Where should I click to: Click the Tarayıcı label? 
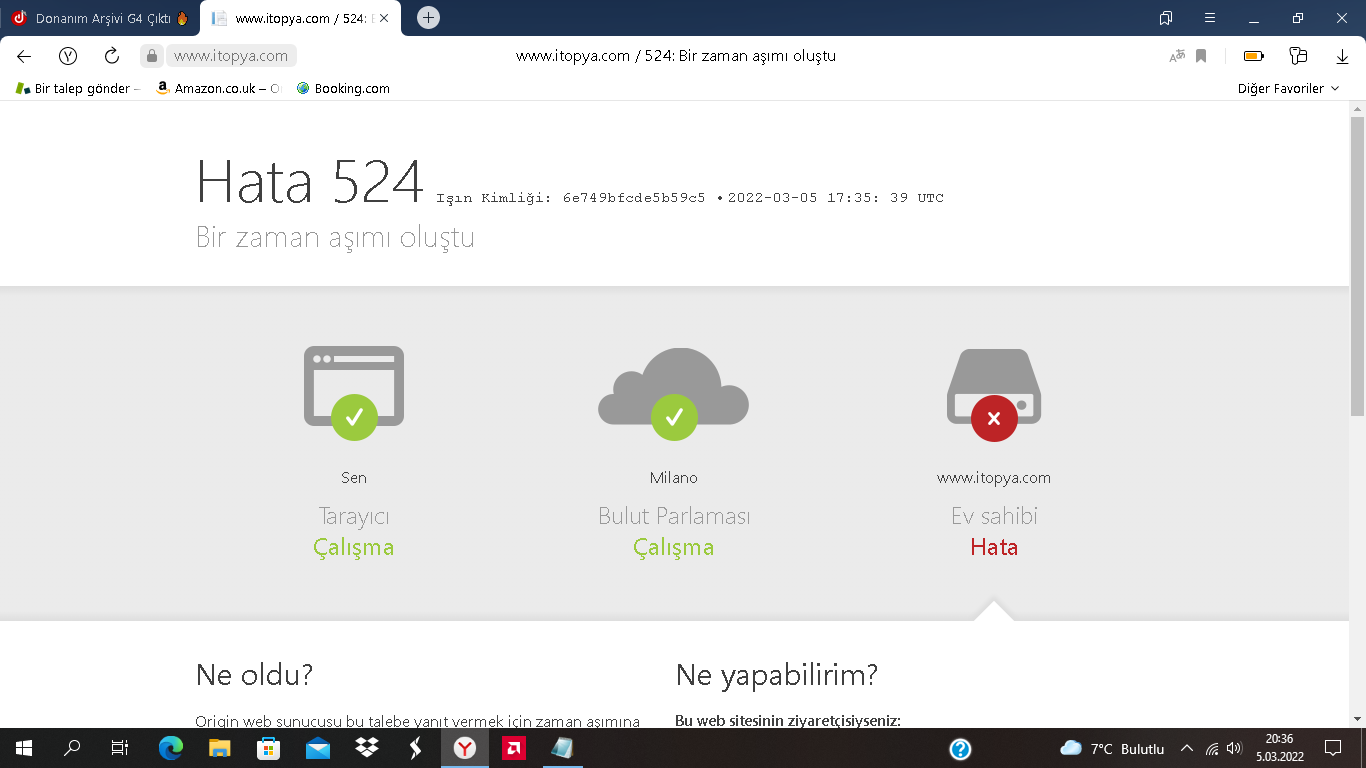click(x=354, y=516)
